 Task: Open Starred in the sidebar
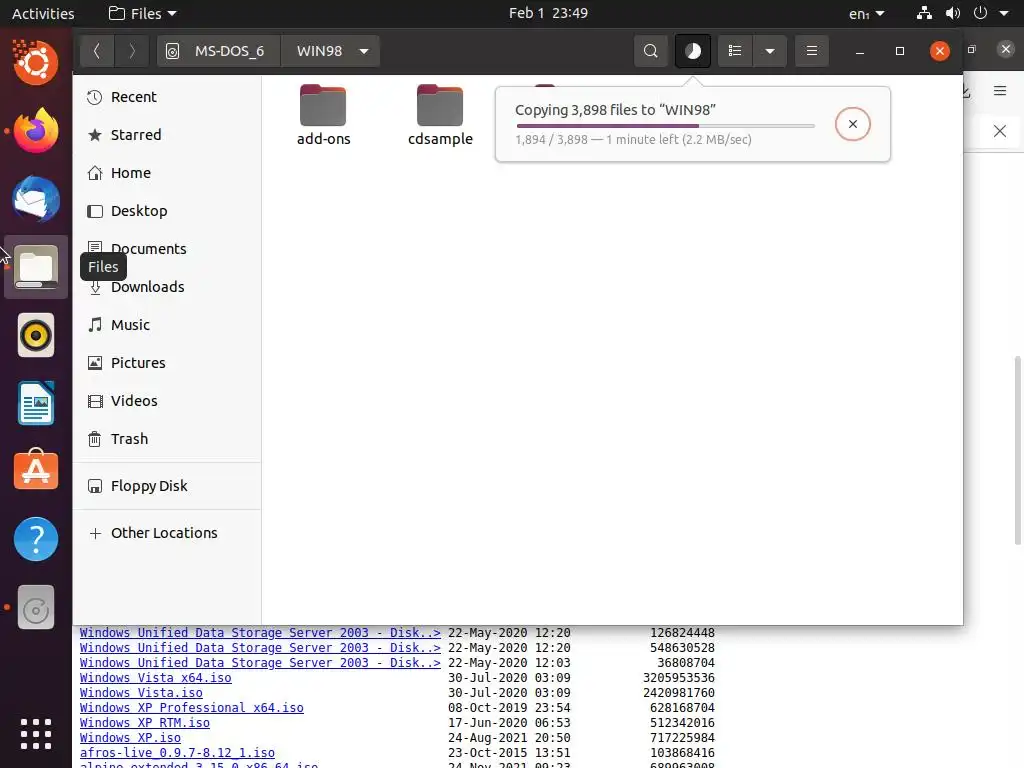[x=167, y=135]
